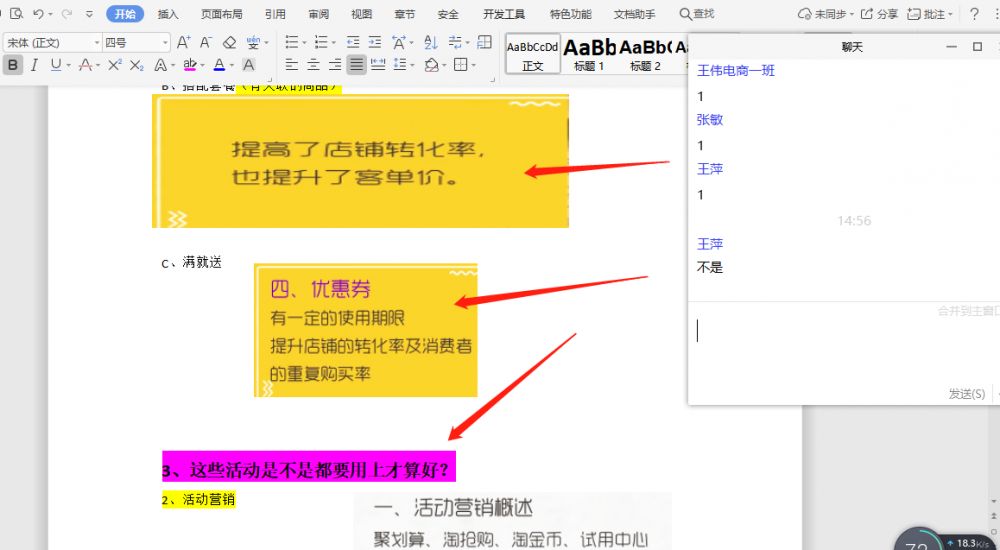The image size is (1000, 550).
Task: Insert a bulleted list
Action: tap(292, 43)
